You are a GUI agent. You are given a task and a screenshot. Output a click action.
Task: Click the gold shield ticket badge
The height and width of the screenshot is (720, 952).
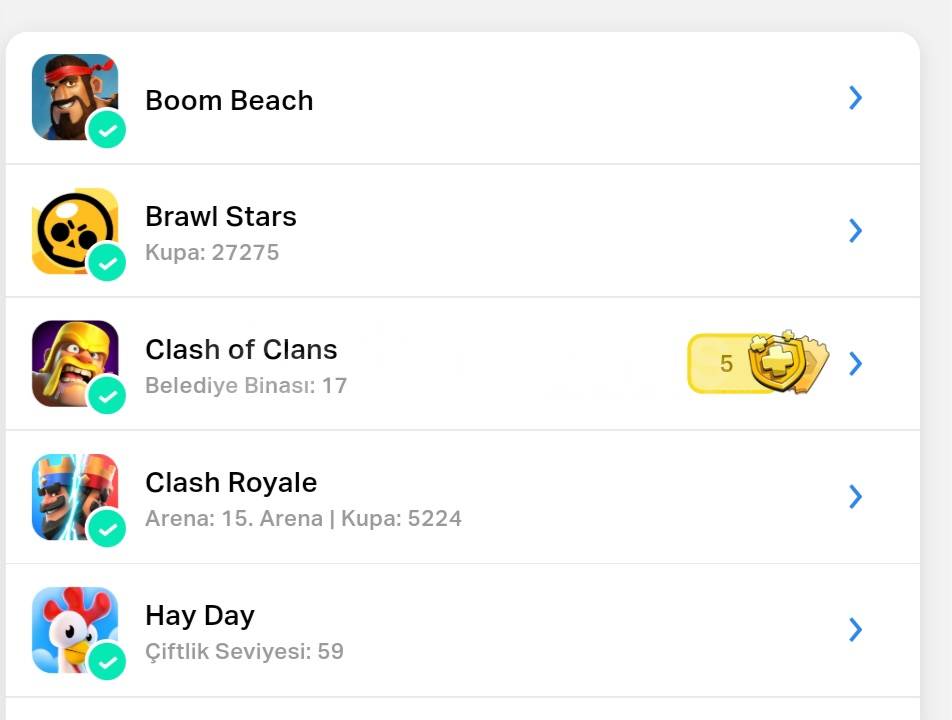click(x=759, y=363)
